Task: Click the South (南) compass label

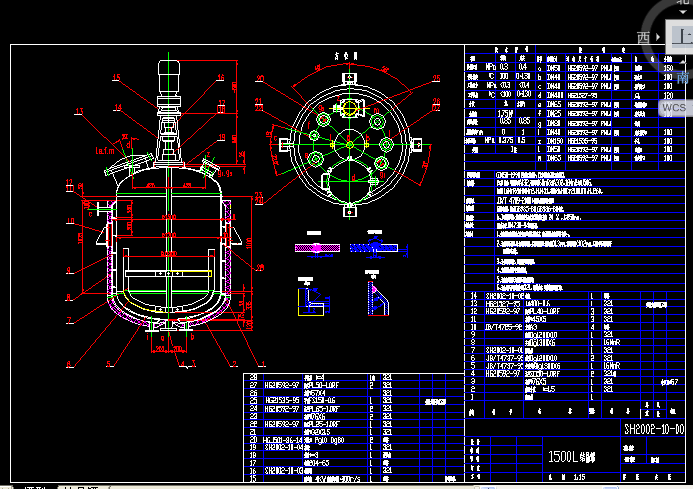Action: [x=682, y=76]
